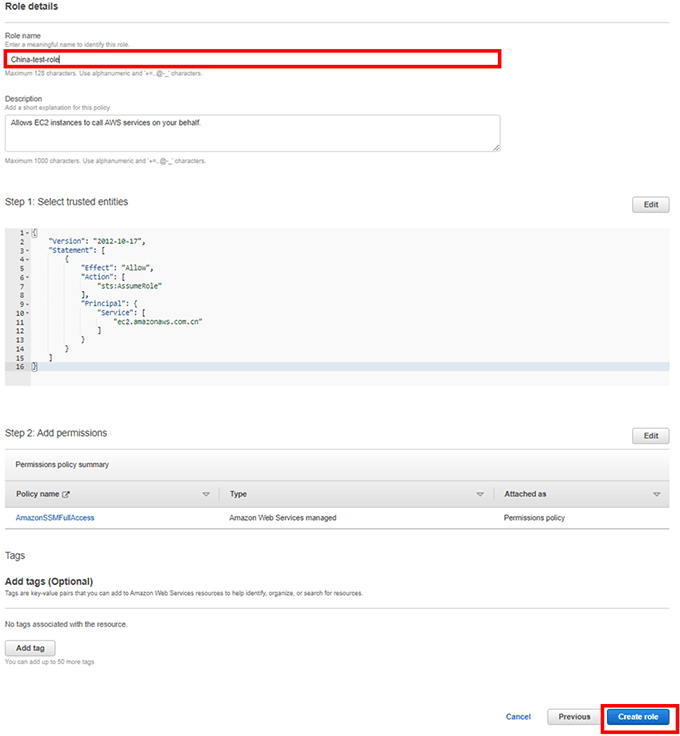Collapse the Principal block at line 9
Screen dimensions: 680x736
[x=27, y=304]
